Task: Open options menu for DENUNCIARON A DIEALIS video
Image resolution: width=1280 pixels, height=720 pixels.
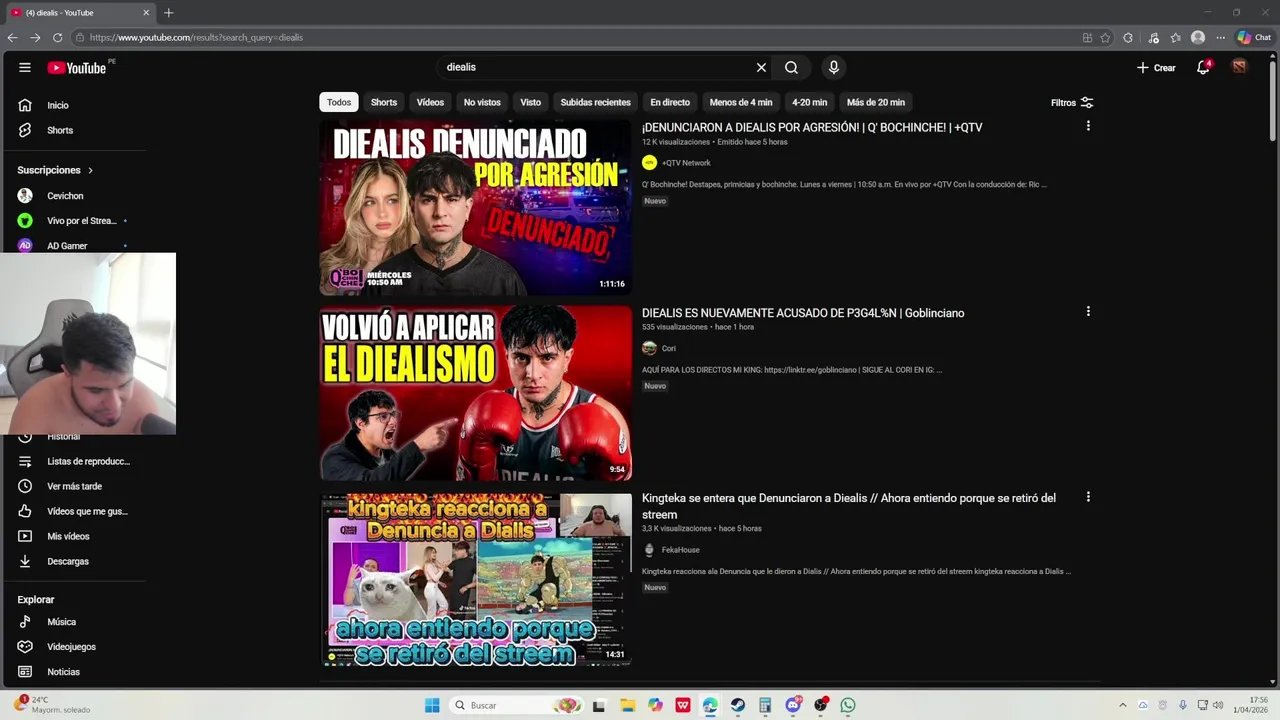Action: 1088,126
